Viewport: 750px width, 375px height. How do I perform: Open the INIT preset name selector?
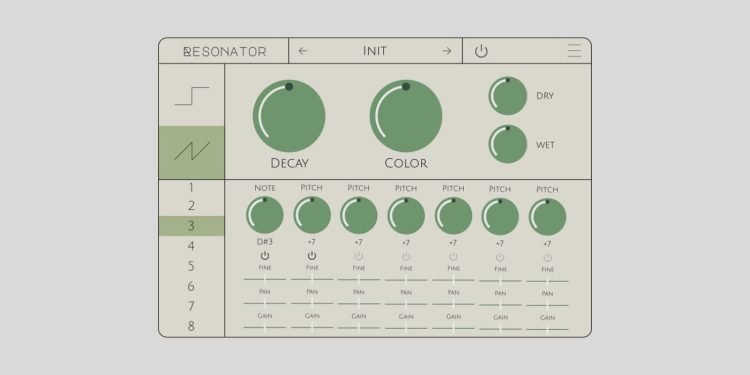pyautogui.click(x=375, y=51)
